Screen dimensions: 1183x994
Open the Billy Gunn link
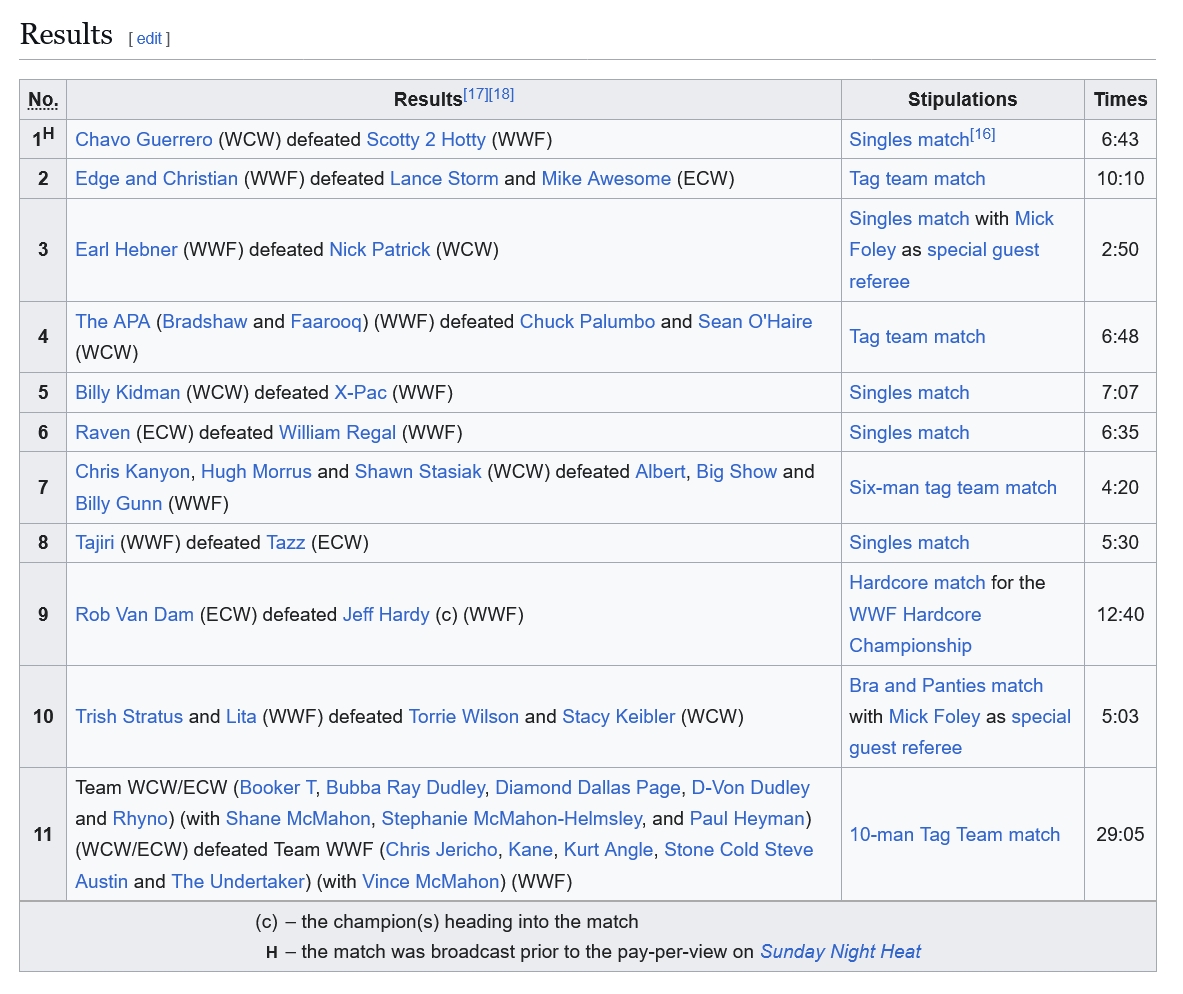coord(118,503)
